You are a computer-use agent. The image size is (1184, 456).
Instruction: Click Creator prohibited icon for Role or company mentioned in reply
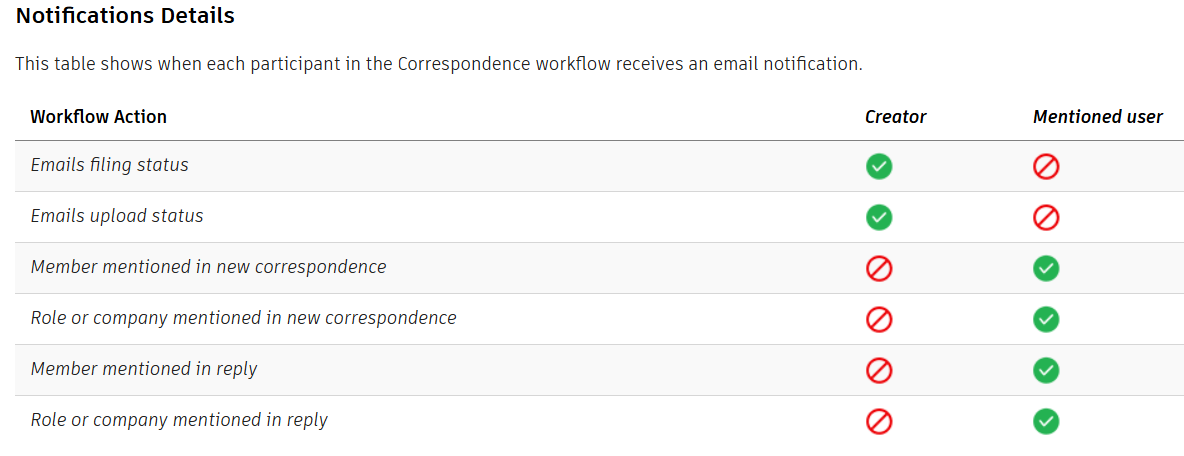click(879, 421)
